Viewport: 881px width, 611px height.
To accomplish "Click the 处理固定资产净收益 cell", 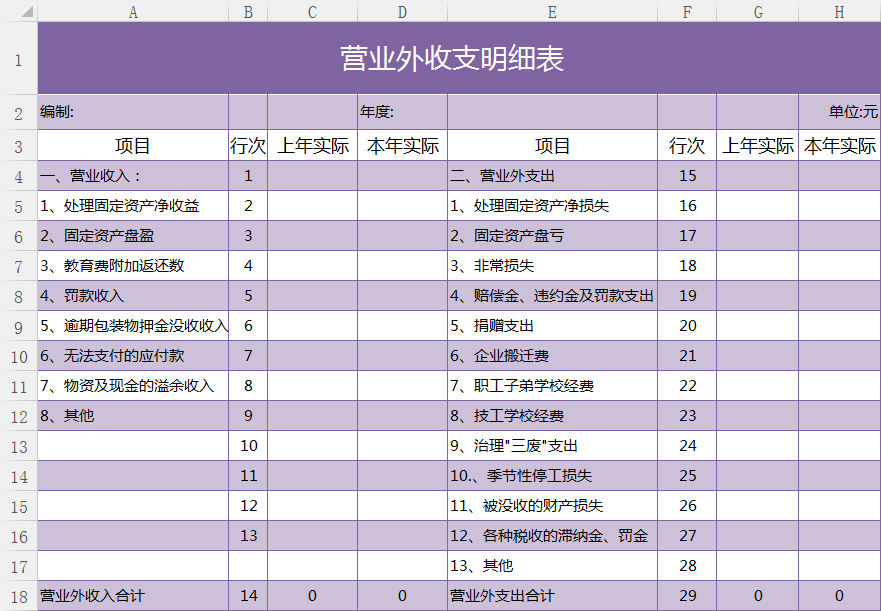I will pyautogui.click(x=133, y=206).
